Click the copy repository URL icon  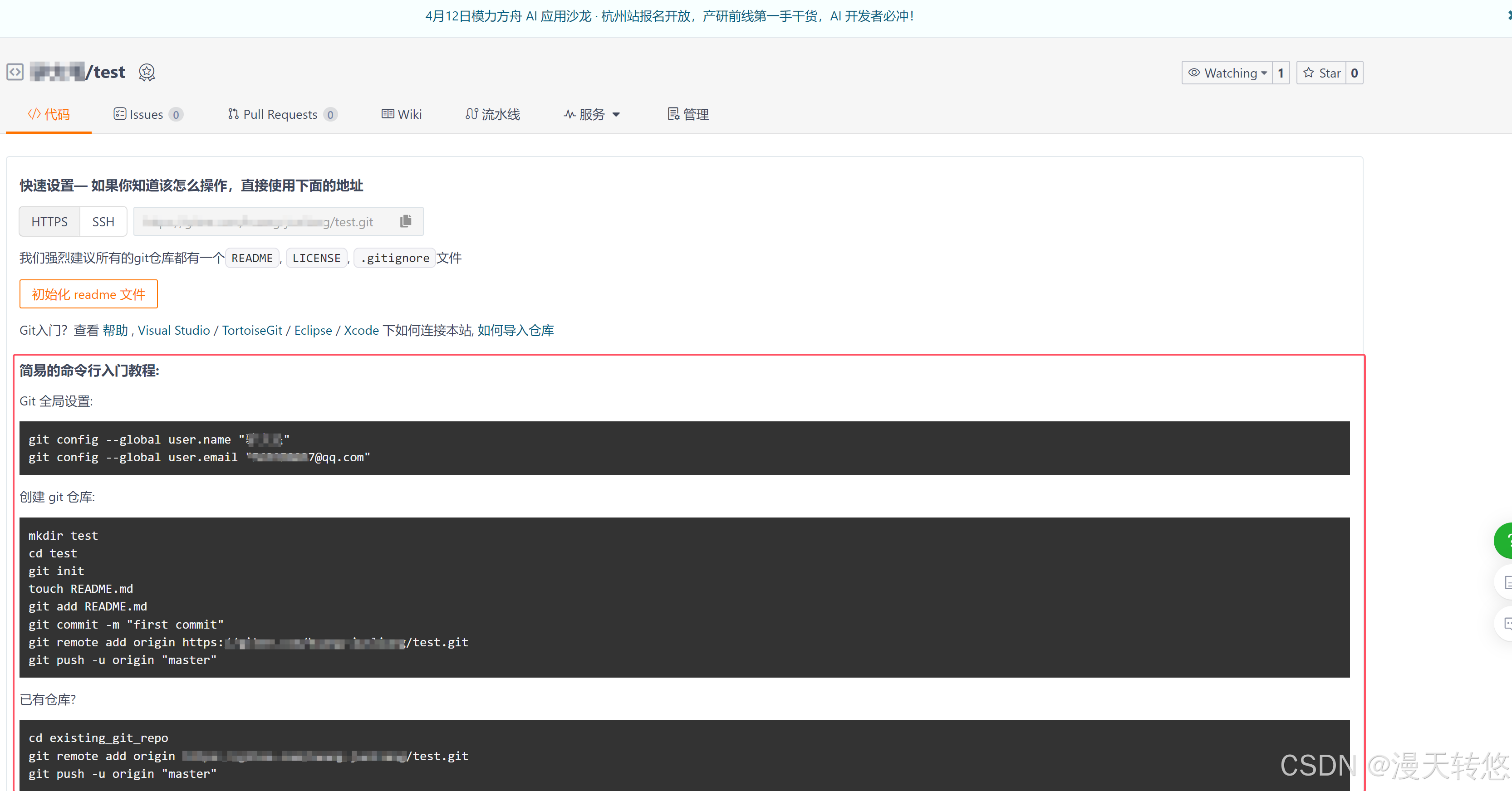406,221
